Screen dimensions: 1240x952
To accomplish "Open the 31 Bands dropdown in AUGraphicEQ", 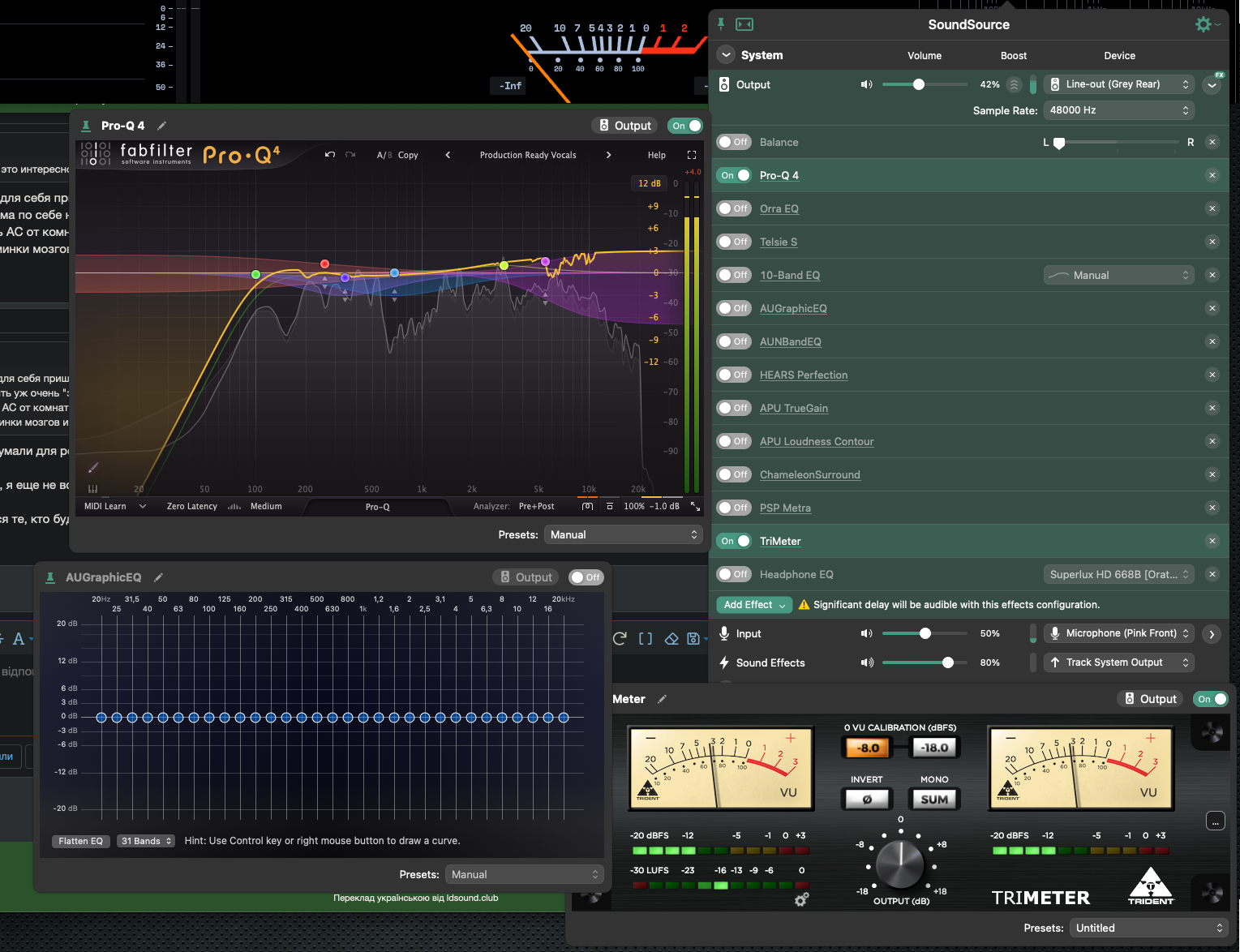I will click(x=146, y=841).
